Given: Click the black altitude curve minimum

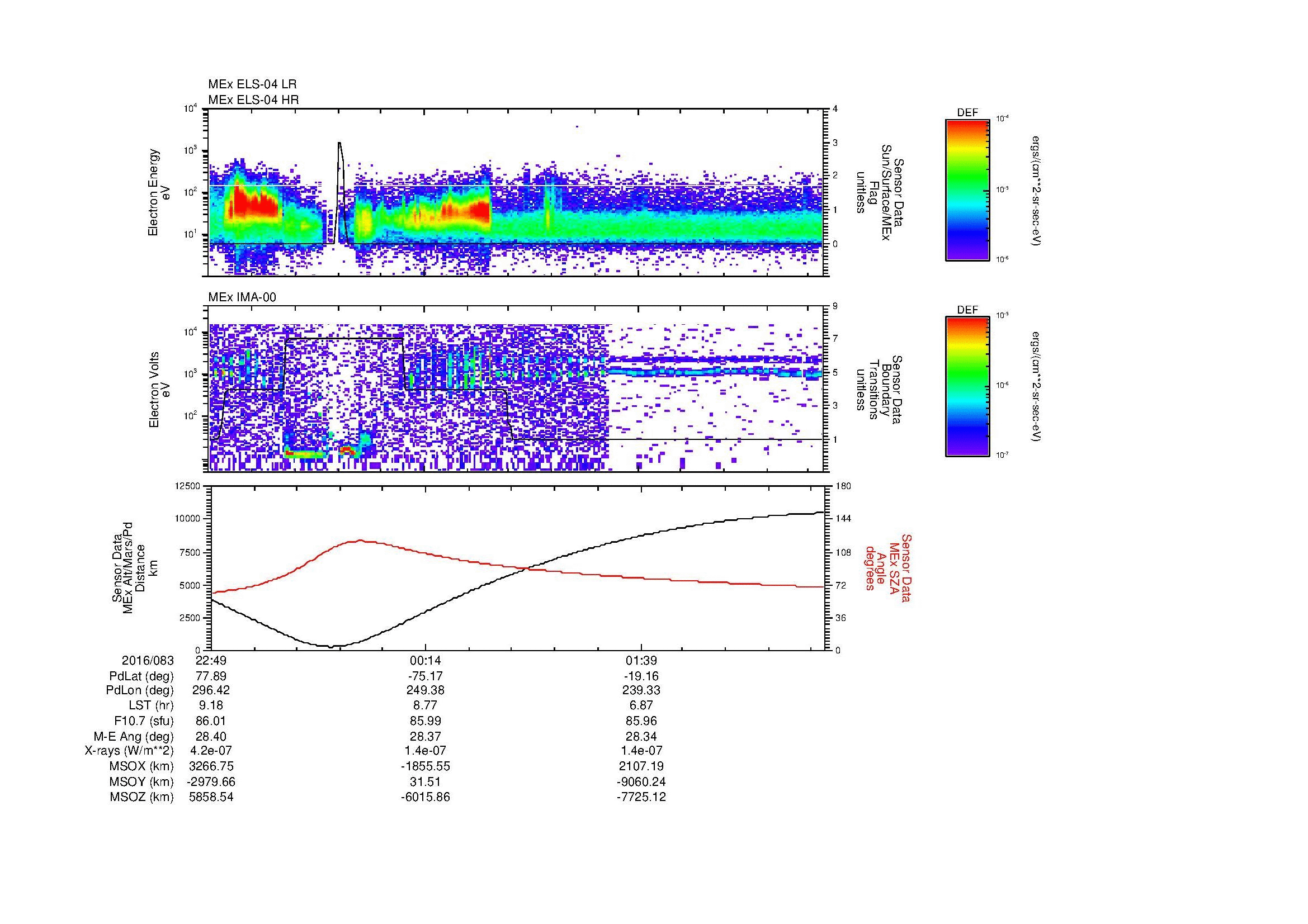Looking at the screenshot, I should tap(331, 646).
